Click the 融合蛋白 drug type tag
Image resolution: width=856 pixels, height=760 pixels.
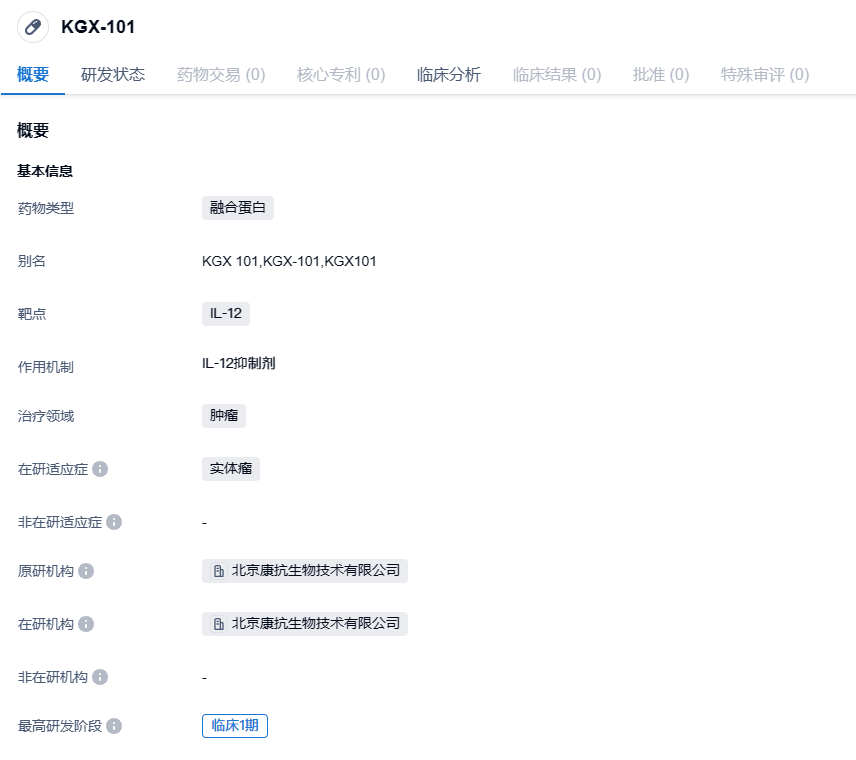tap(237, 208)
